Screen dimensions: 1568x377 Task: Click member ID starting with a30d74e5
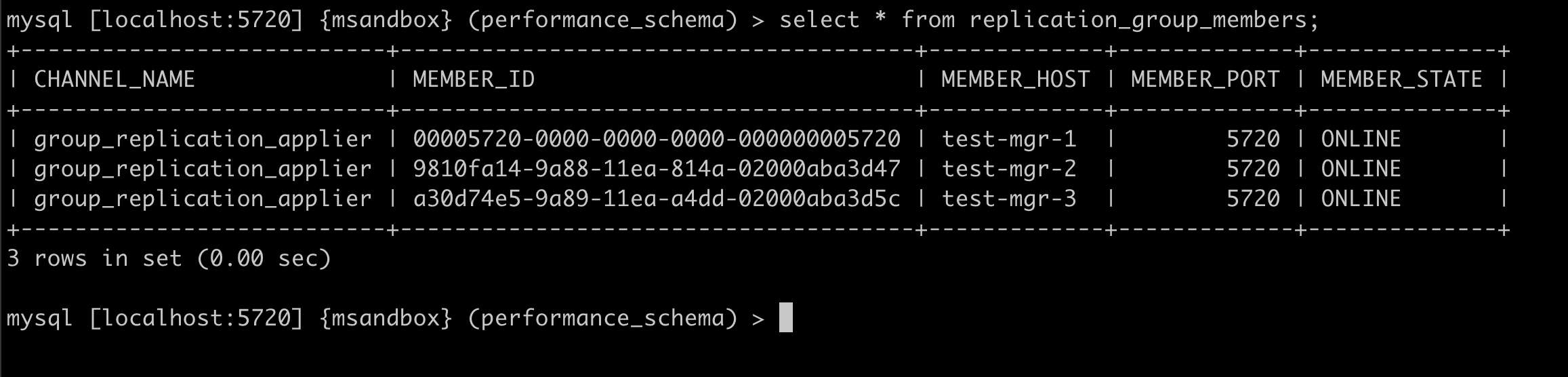[657, 199]
